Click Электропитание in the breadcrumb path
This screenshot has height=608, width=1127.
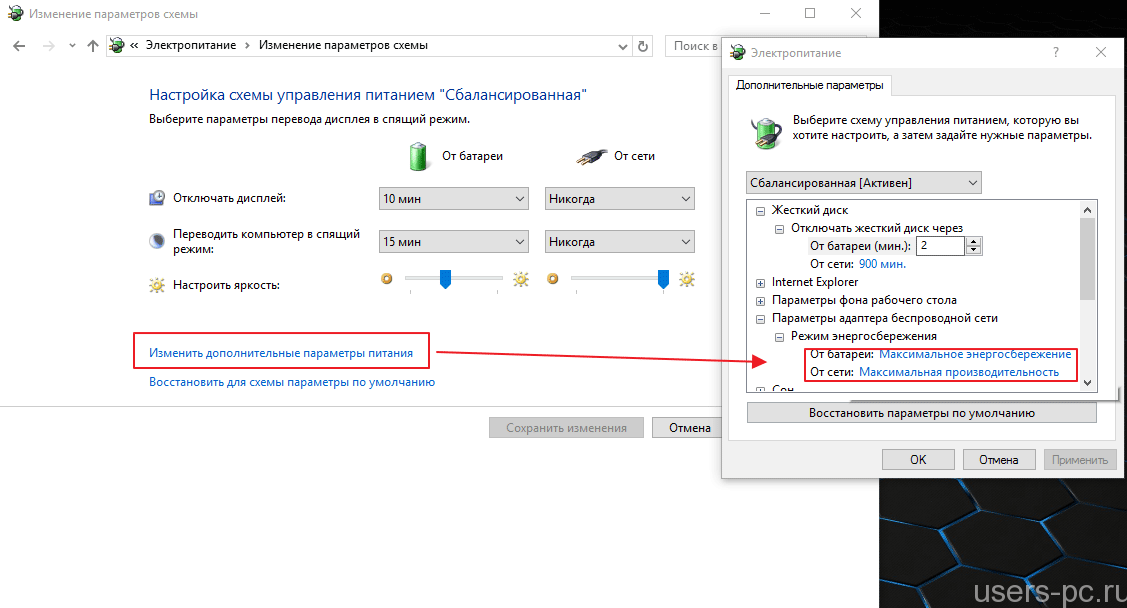(x=190, y=46)
